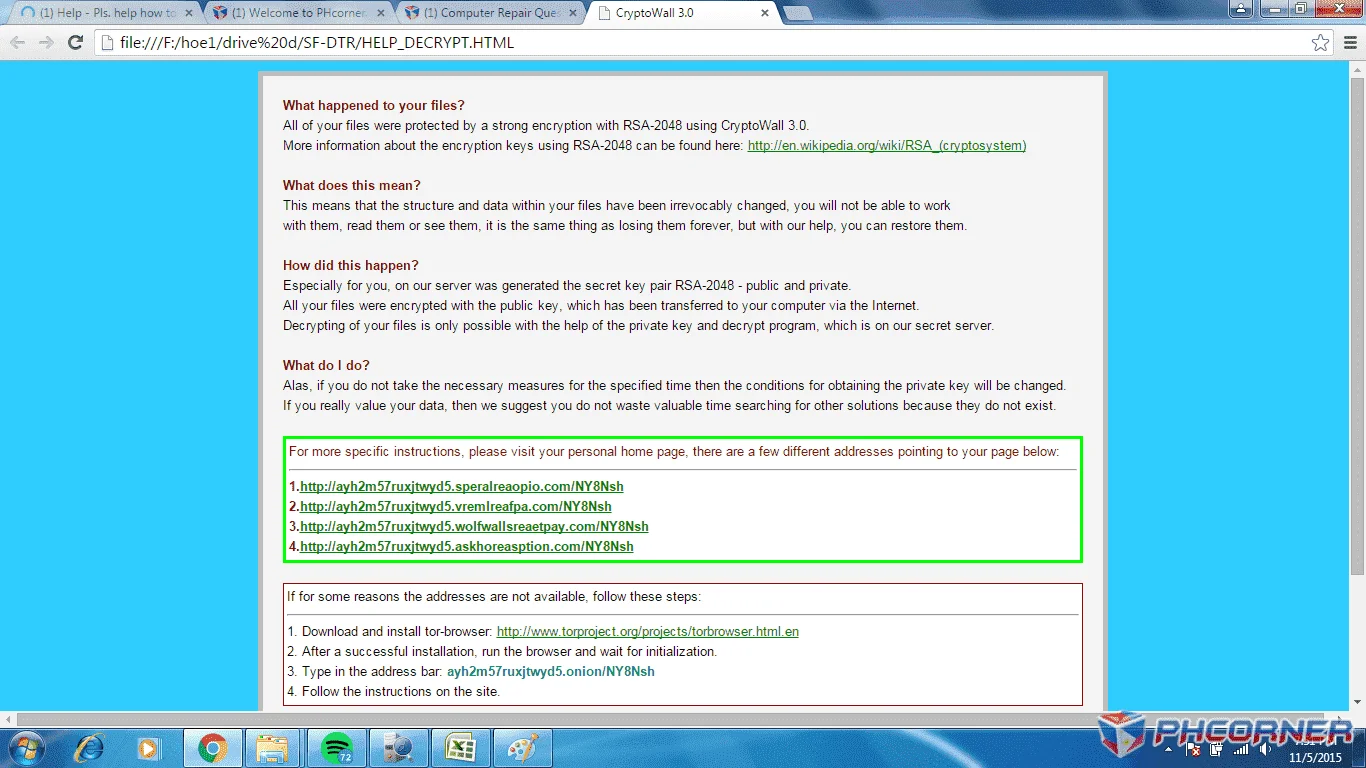Click the ayh2m57ruxjtwyd5.onion/NY8Nsh address text
Viewport: 1366px width, 768px height.
click(551, 672)
